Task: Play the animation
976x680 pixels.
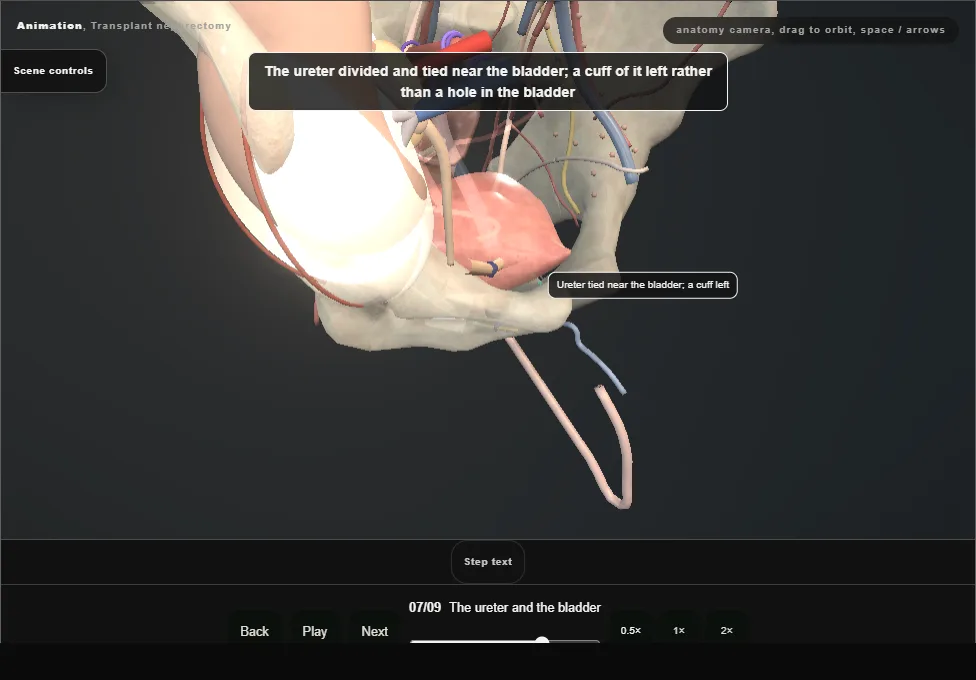Action: pyautogui.click(x=315, y=631)
